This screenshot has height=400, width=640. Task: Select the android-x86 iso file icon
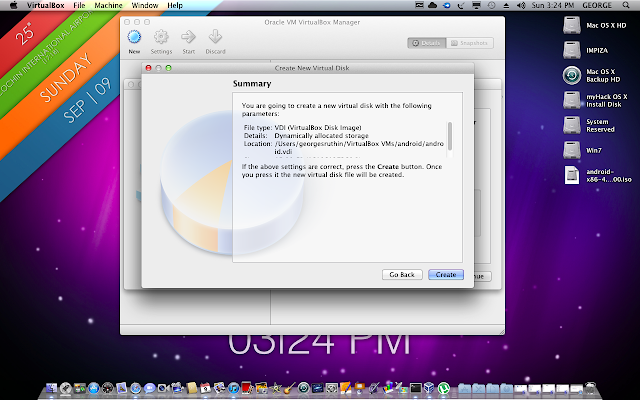[x=571, y=175]
